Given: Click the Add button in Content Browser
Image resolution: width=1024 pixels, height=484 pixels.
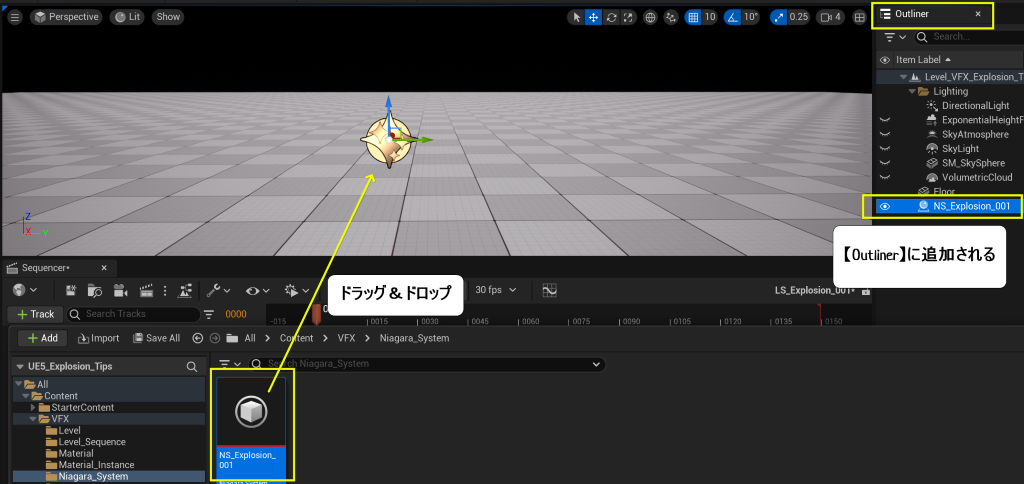Looking at the screenshot, I should pyautogui.click(x=42, y=338).
